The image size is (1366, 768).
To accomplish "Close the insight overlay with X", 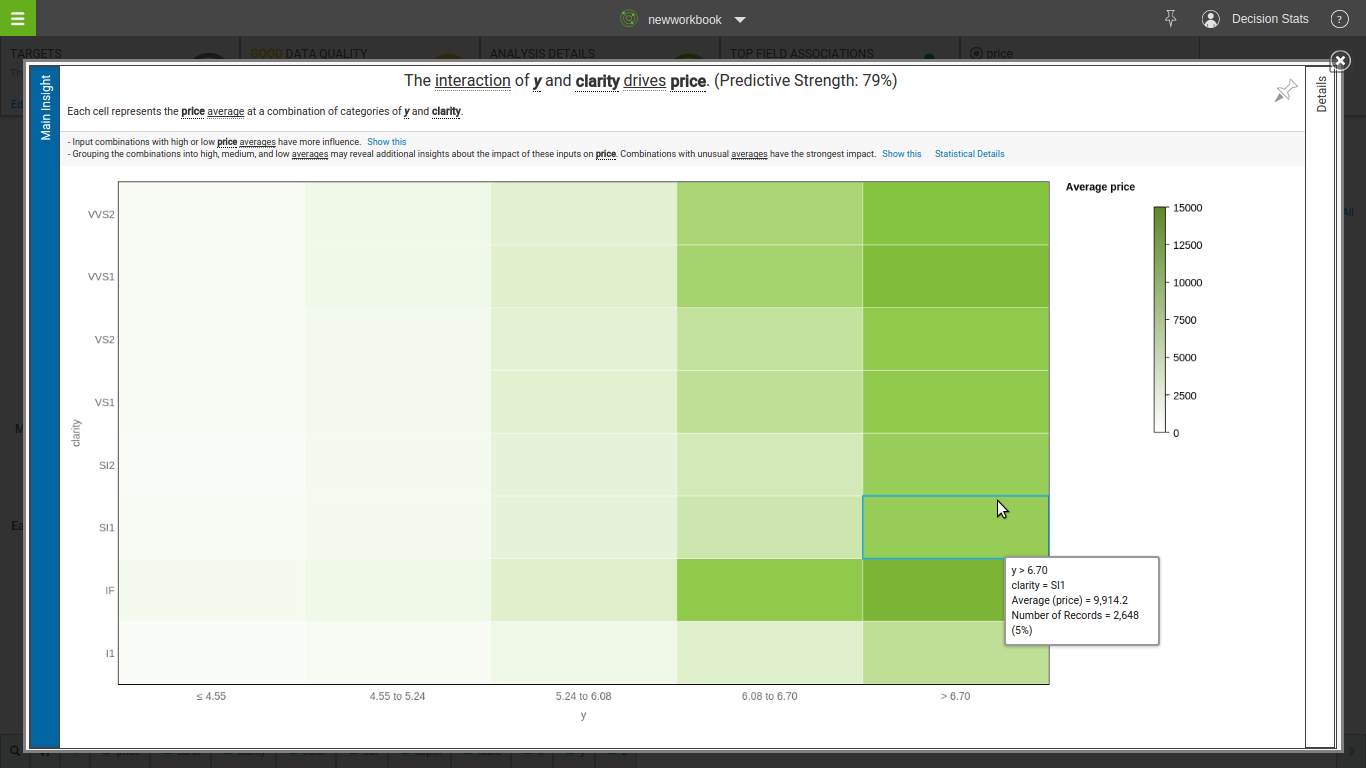I will (x=1340, y=61).
